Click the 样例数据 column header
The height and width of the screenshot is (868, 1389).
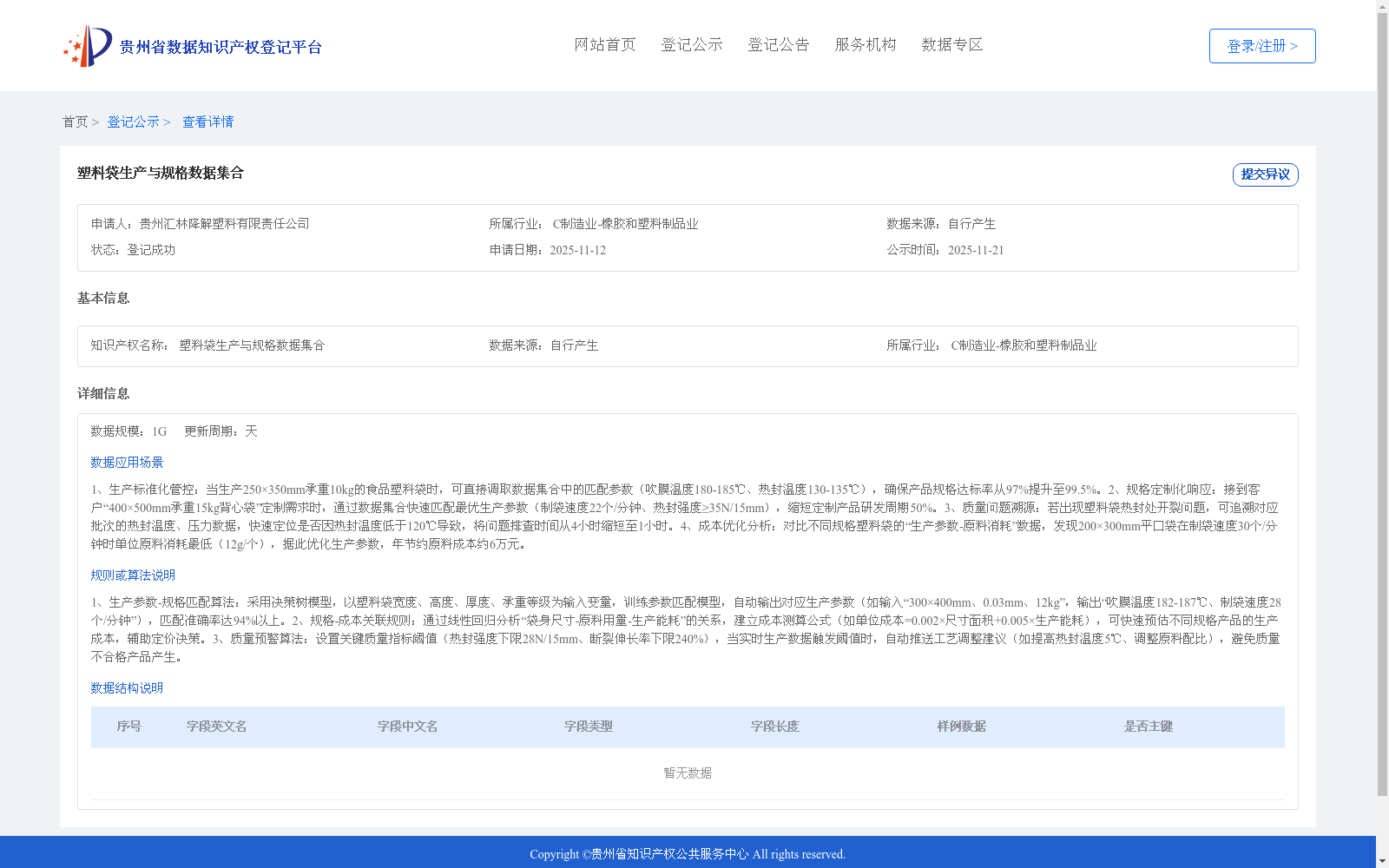962,727
